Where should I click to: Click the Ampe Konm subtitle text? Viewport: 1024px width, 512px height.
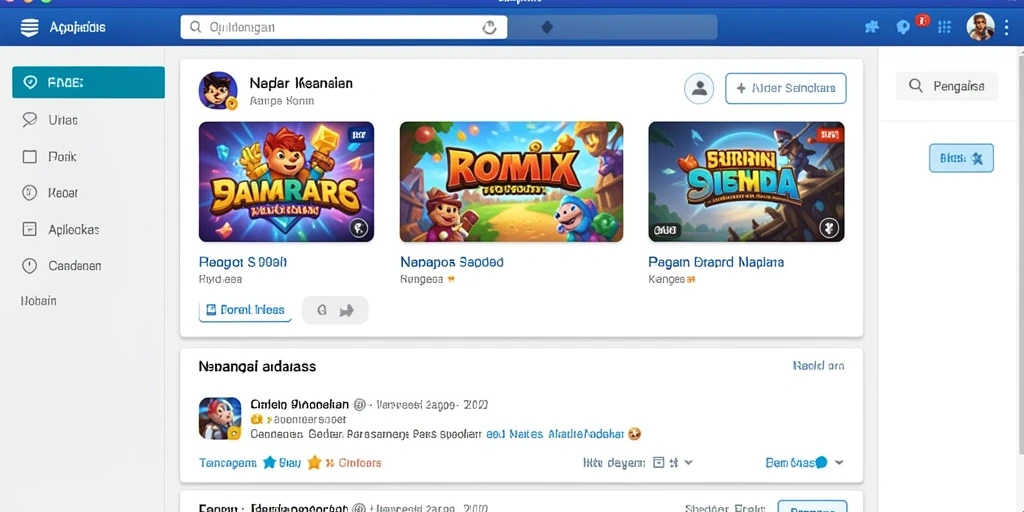[281, 101]
